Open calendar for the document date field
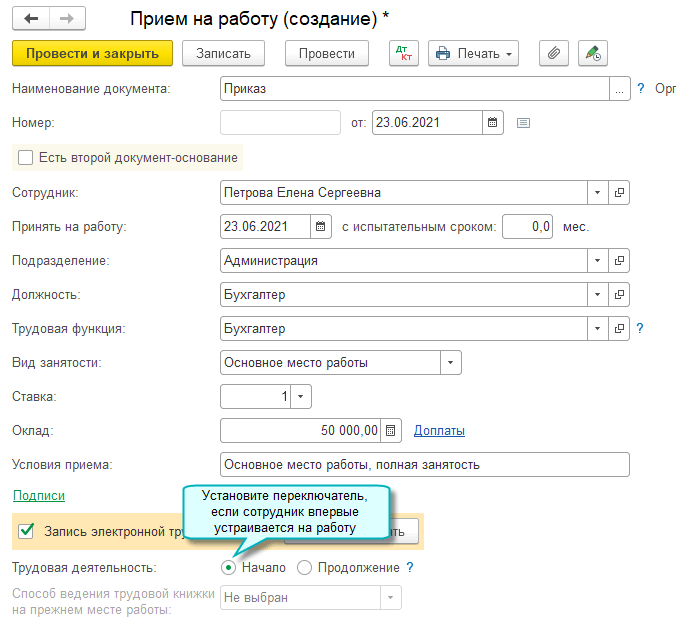676x622 pixels. (x=492, y=122)
